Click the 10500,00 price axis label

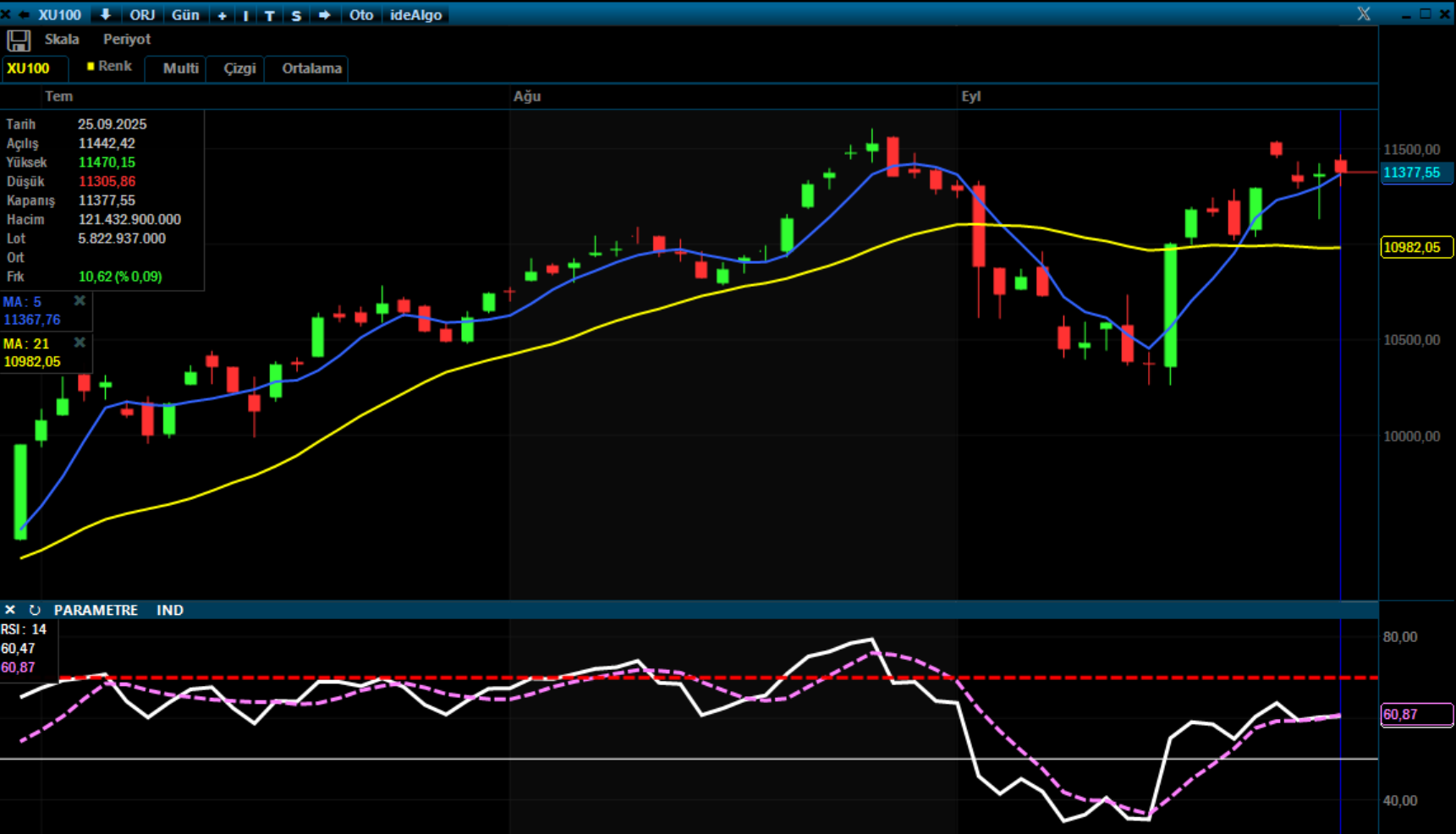pos(1412,340)
